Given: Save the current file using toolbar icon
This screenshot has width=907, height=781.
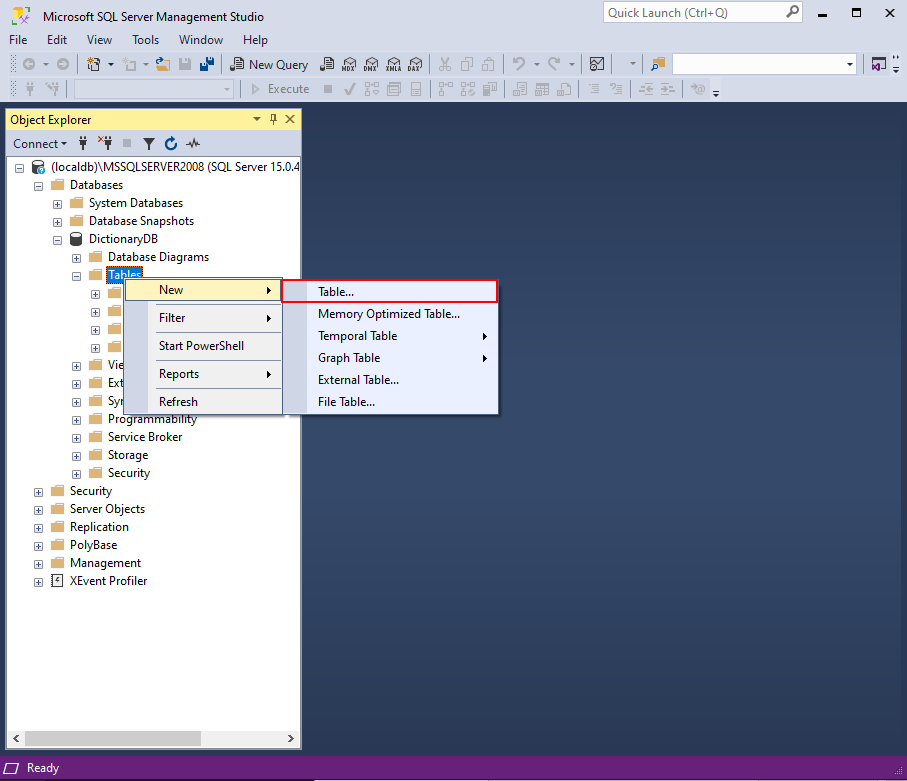Looking at the screenshot, I should tap(186, 64).
